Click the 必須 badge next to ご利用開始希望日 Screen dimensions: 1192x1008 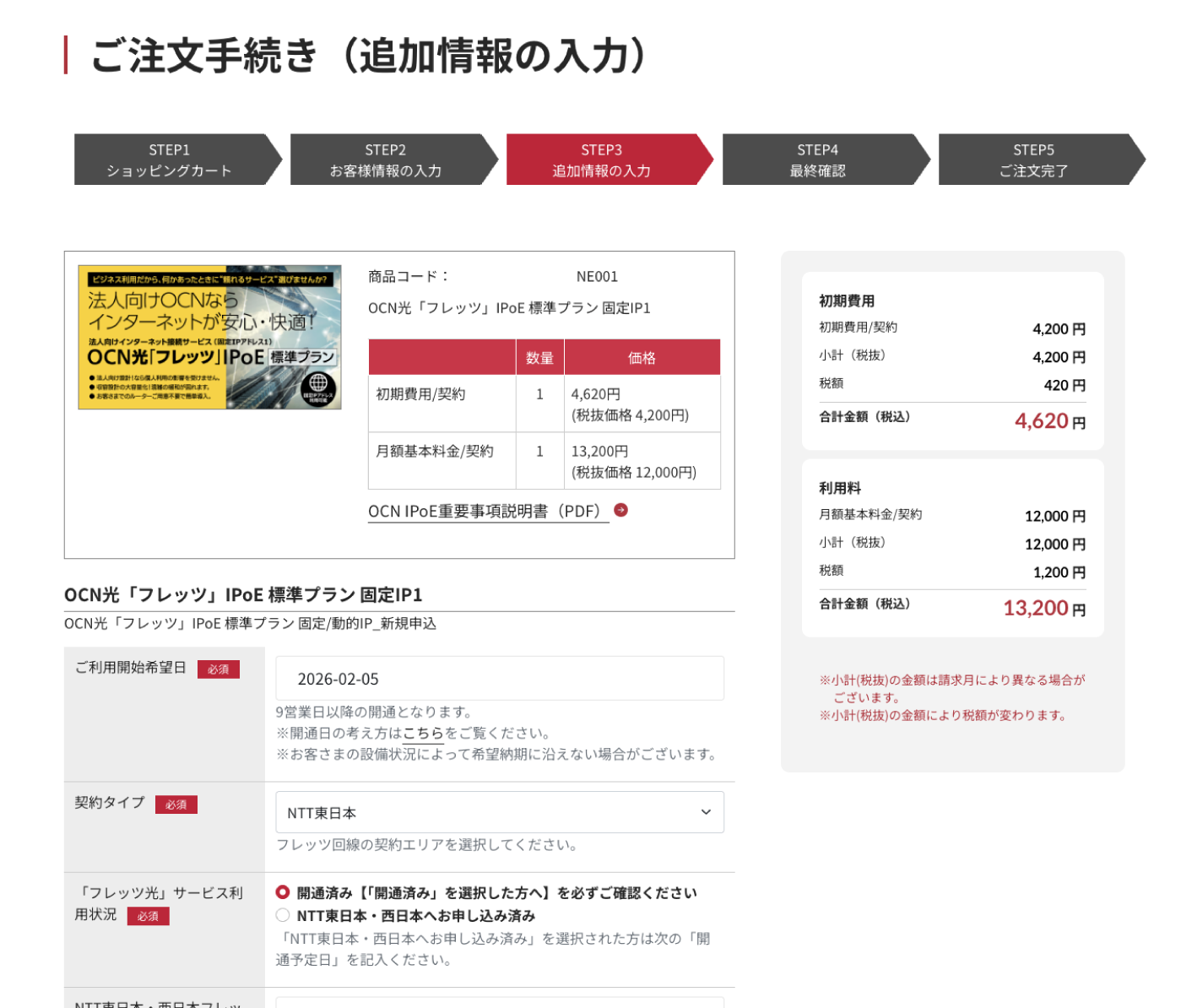coord(219,669)
